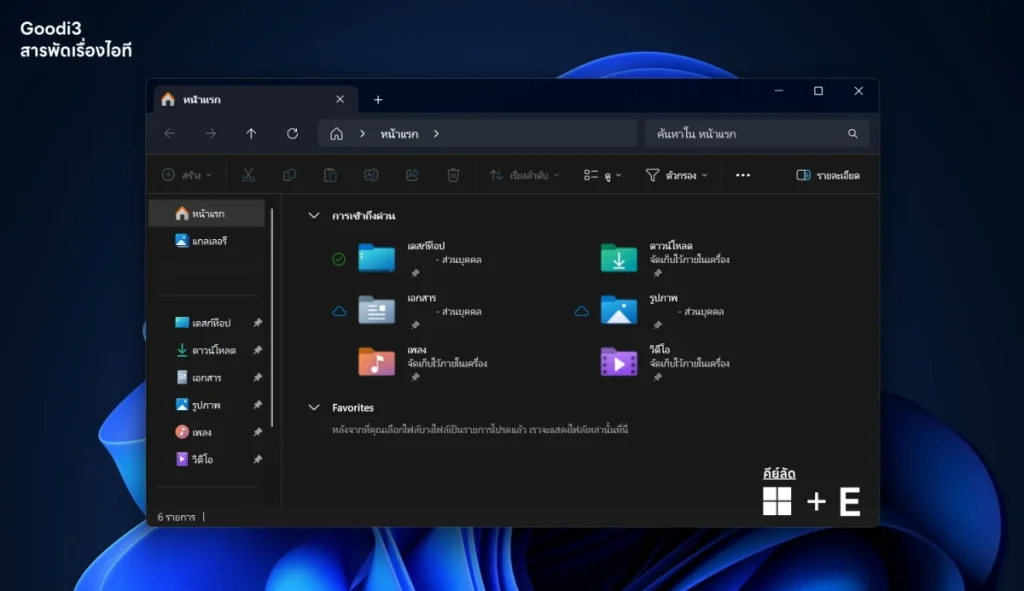Viewport: 1024px width, 591px height.
Task: Toggle the รายละเอียด details pane
Action: (x=827, y=175)
